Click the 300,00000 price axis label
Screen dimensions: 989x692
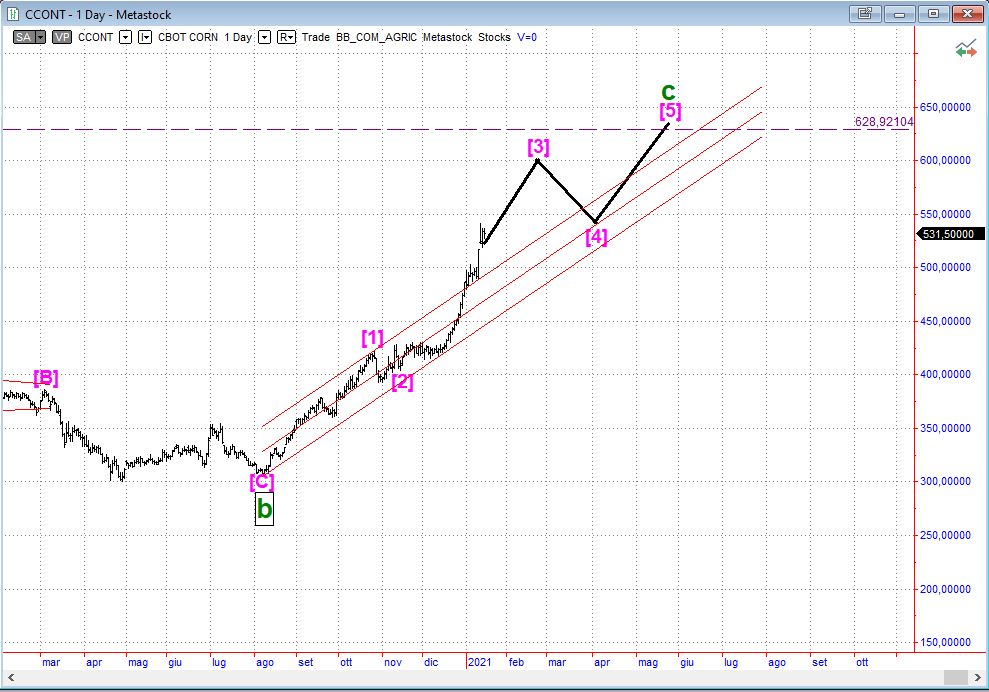coord(944,481)
